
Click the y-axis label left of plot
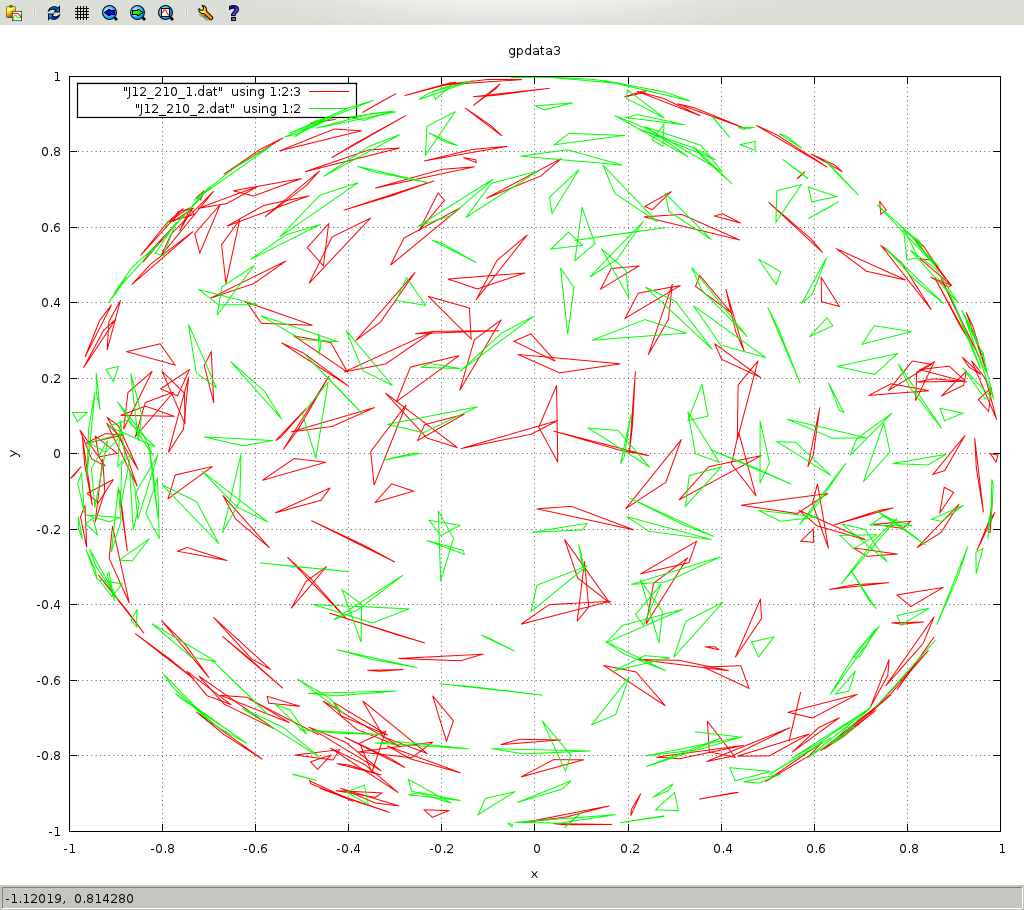point(13,453)
